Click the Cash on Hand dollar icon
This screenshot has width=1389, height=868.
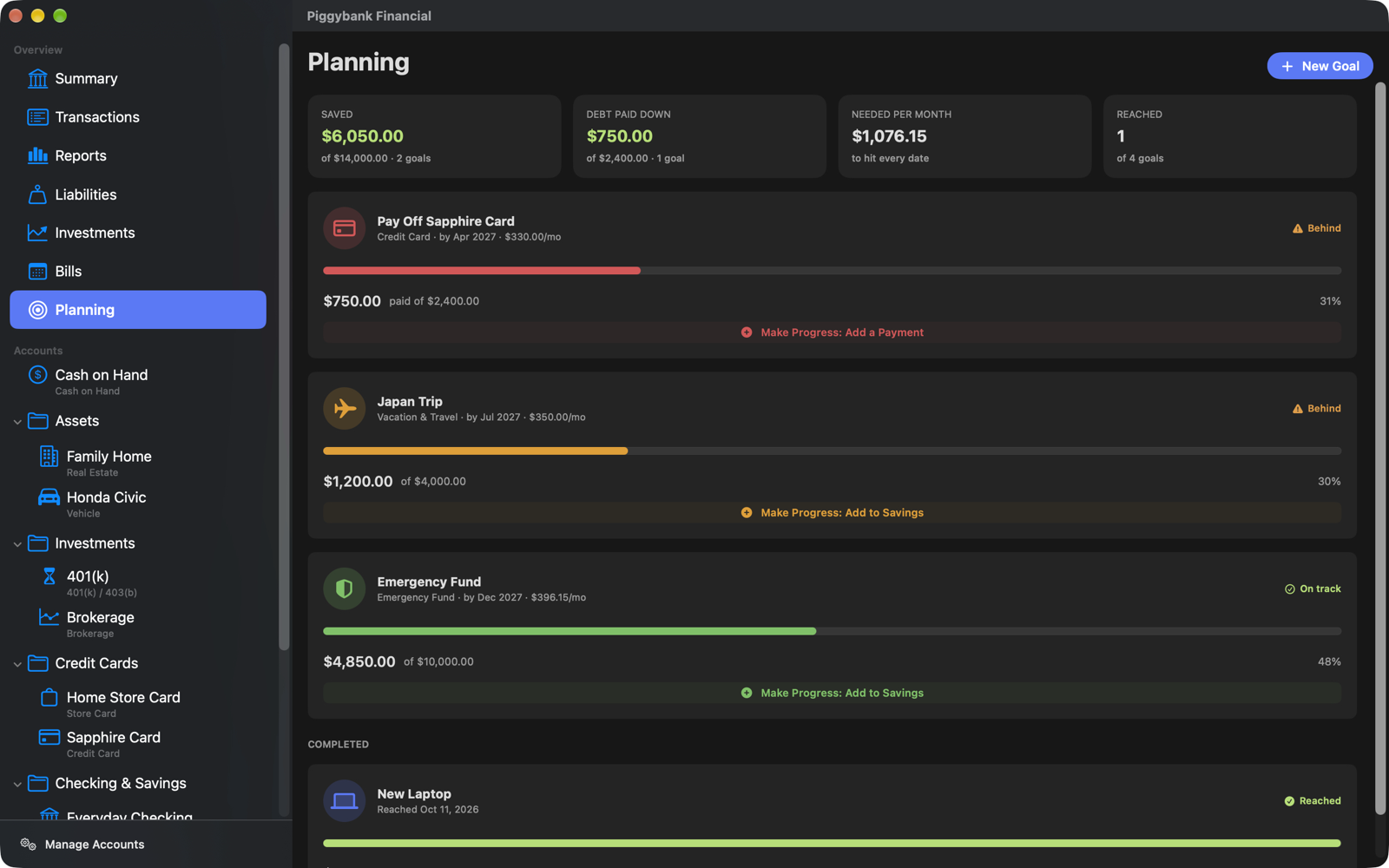click(37, 375)
